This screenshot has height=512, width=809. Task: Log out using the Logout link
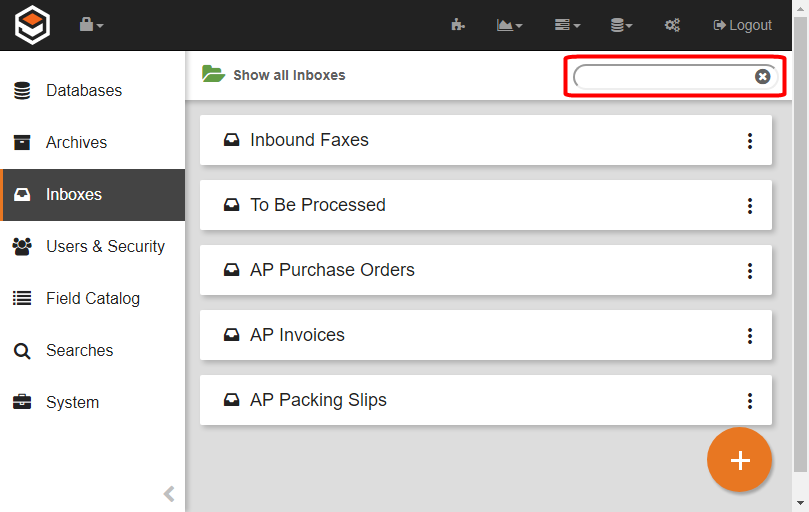742,25
